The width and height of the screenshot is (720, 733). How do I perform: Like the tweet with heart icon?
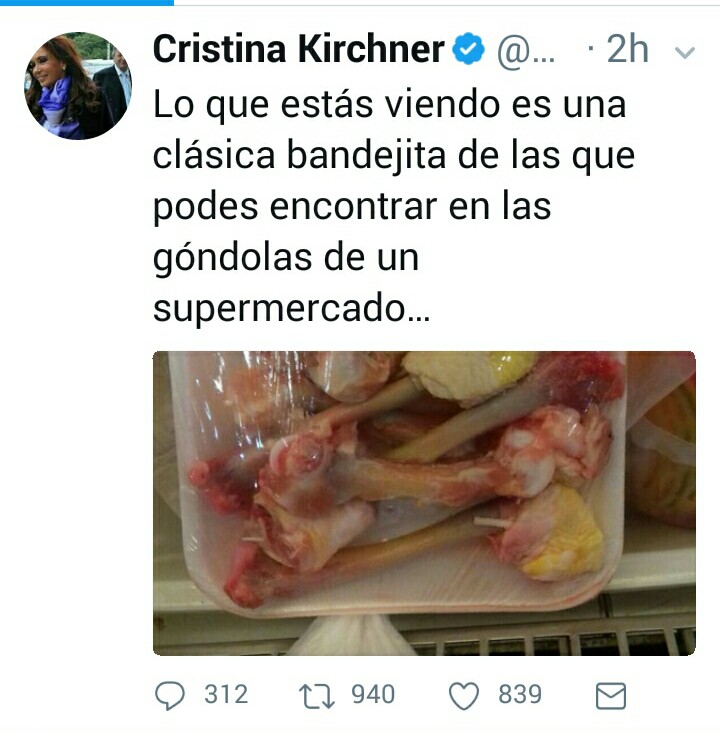464,696
